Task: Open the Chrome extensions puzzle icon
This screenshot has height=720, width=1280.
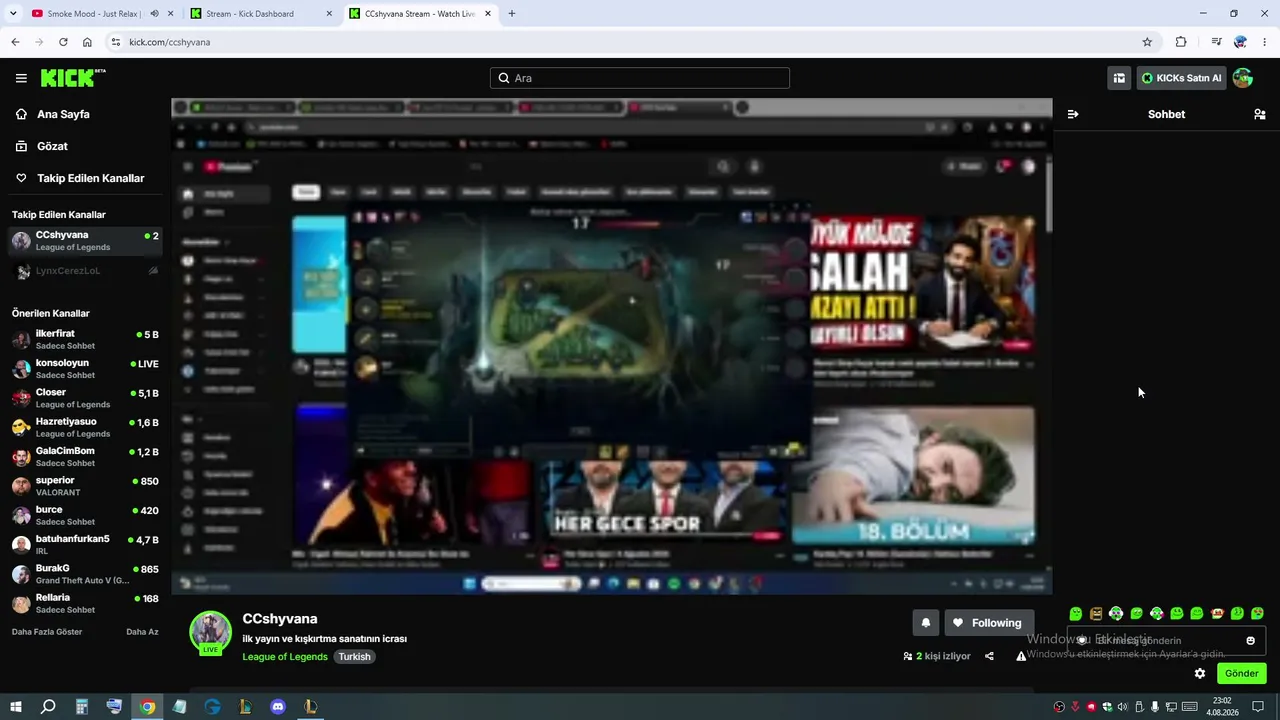Action: [1181, 42]
